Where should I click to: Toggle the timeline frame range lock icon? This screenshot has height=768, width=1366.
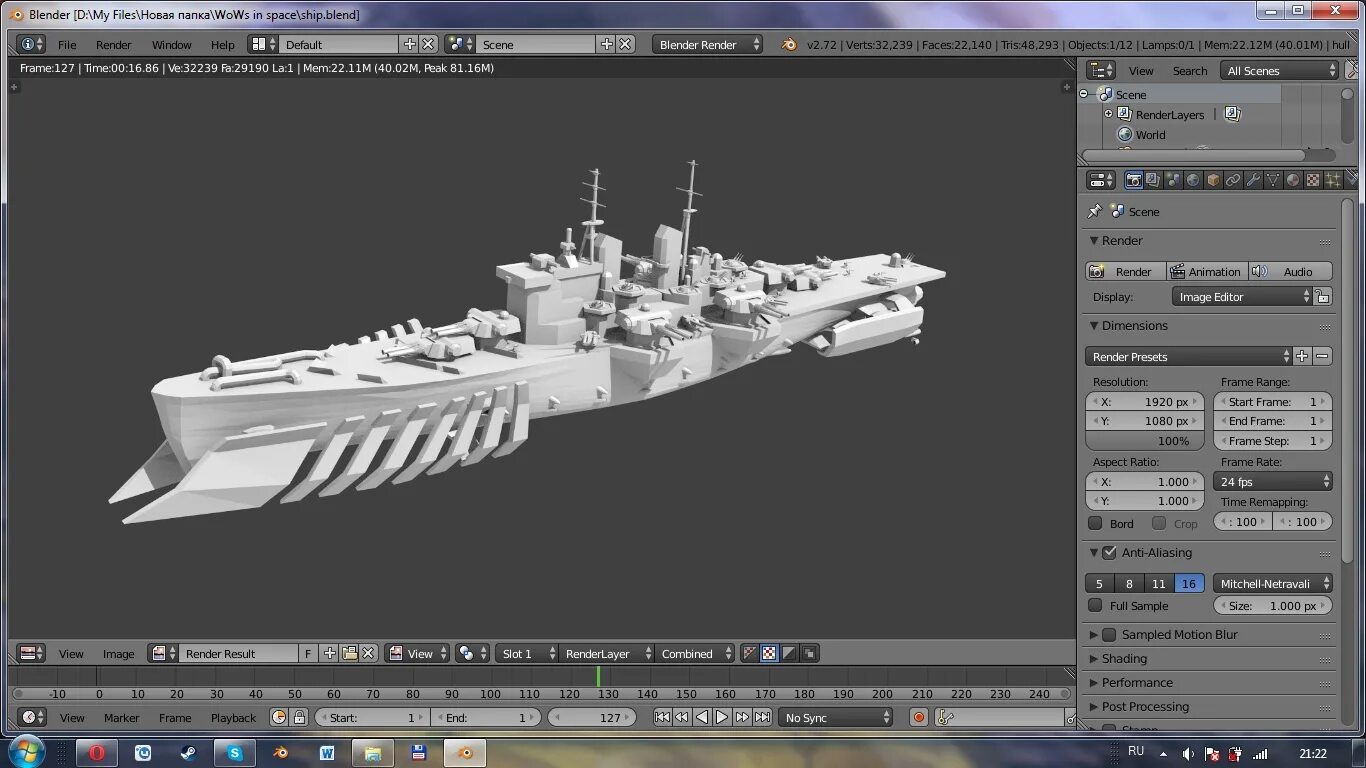tap(299, 717)
